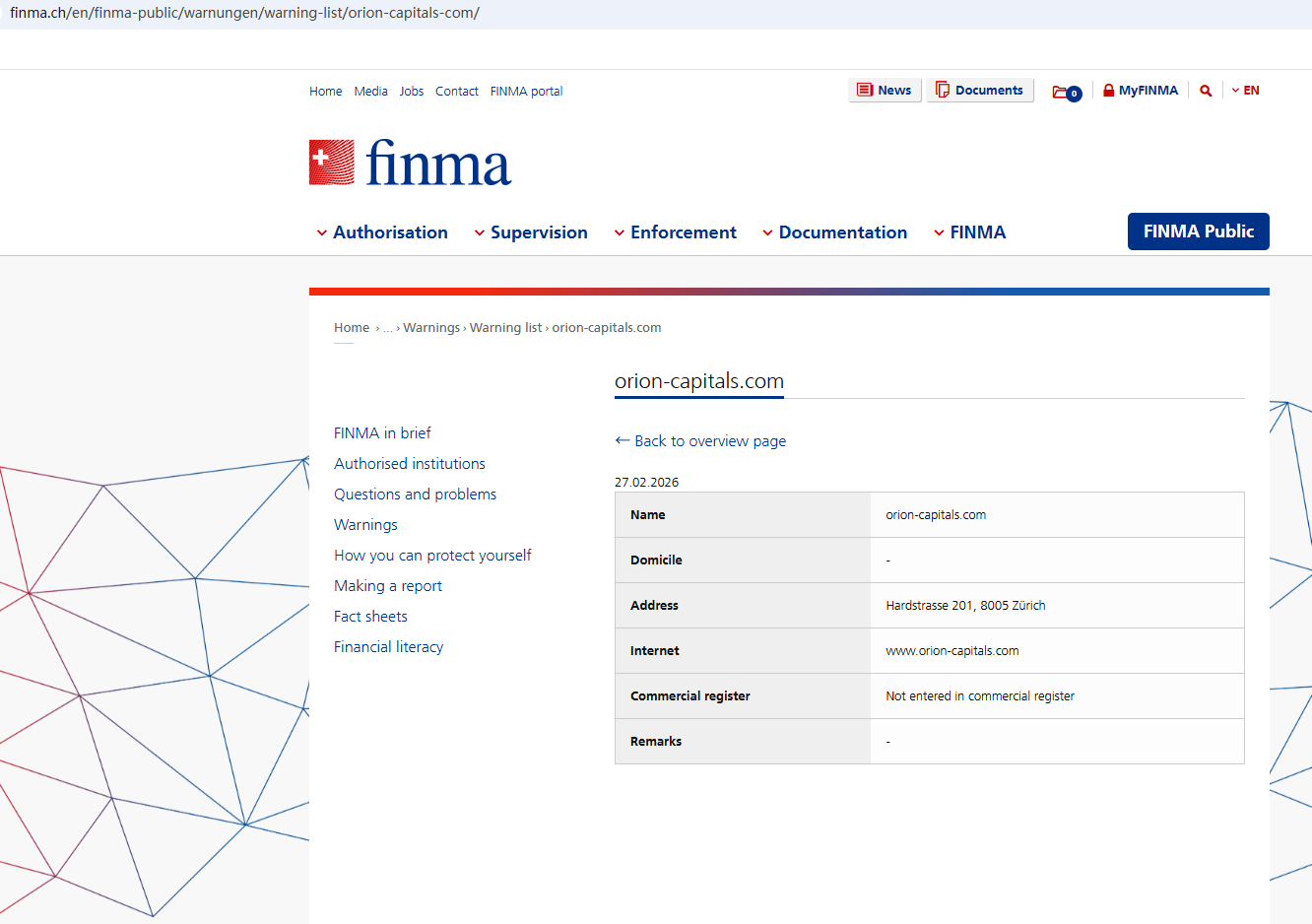This screenshot has height=924, width=1312.
Task: Open Questions and problems sidebar item
Action: pos(415,495)
